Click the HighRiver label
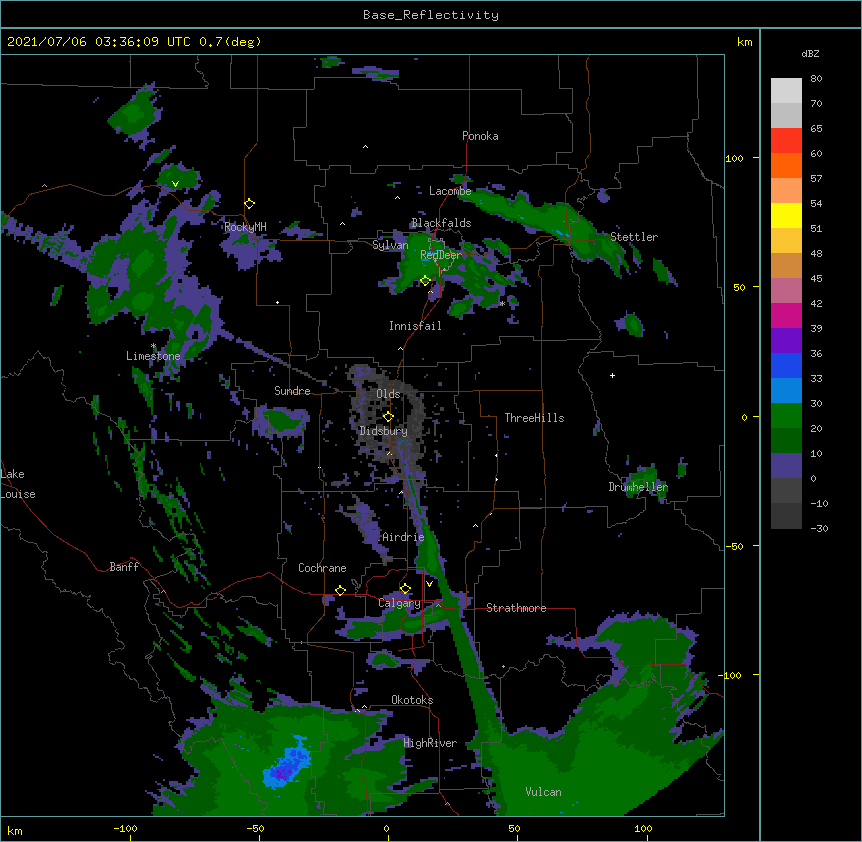862x842 pixels. 430,743
